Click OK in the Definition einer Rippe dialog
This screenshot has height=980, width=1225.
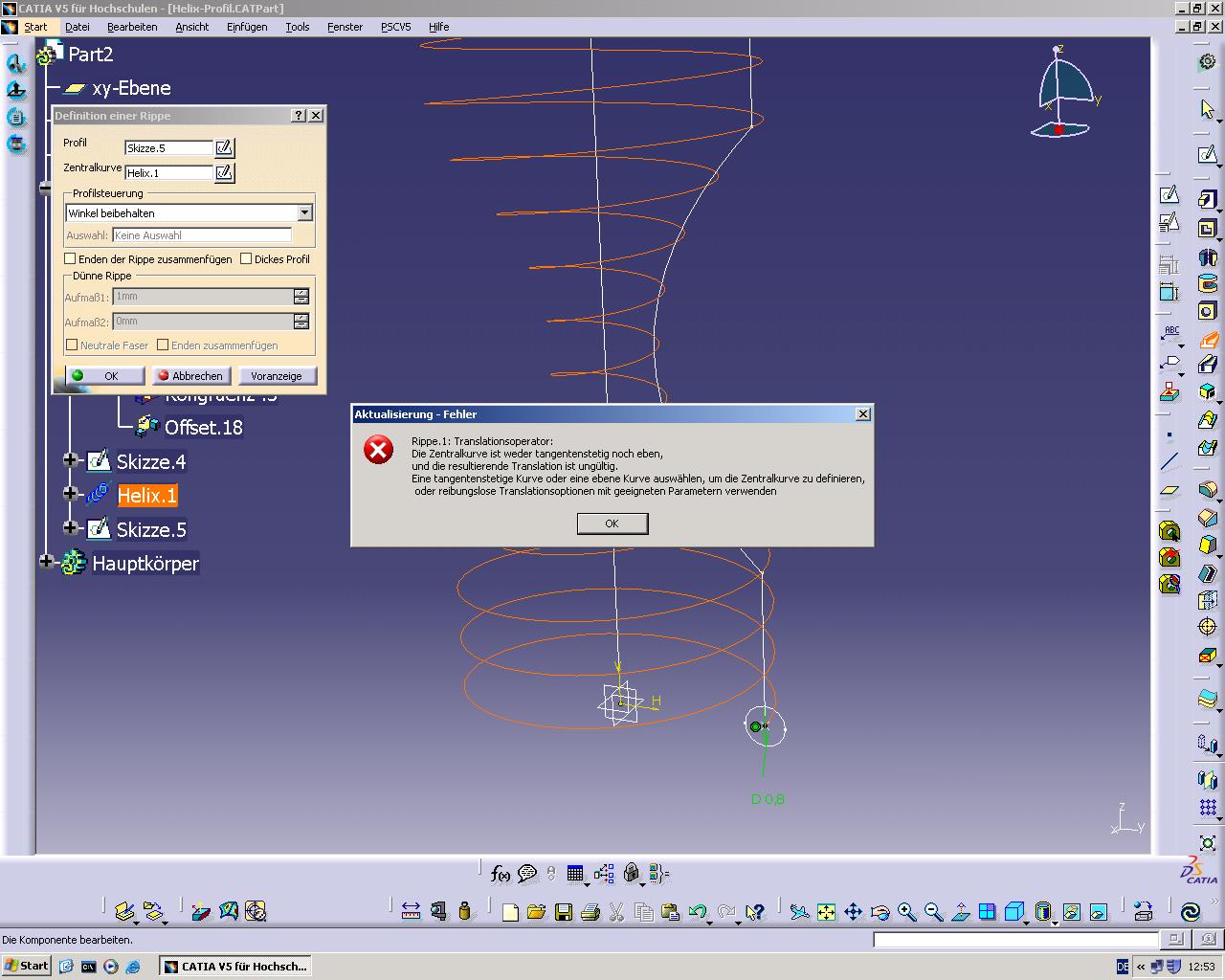click(105, 376)
